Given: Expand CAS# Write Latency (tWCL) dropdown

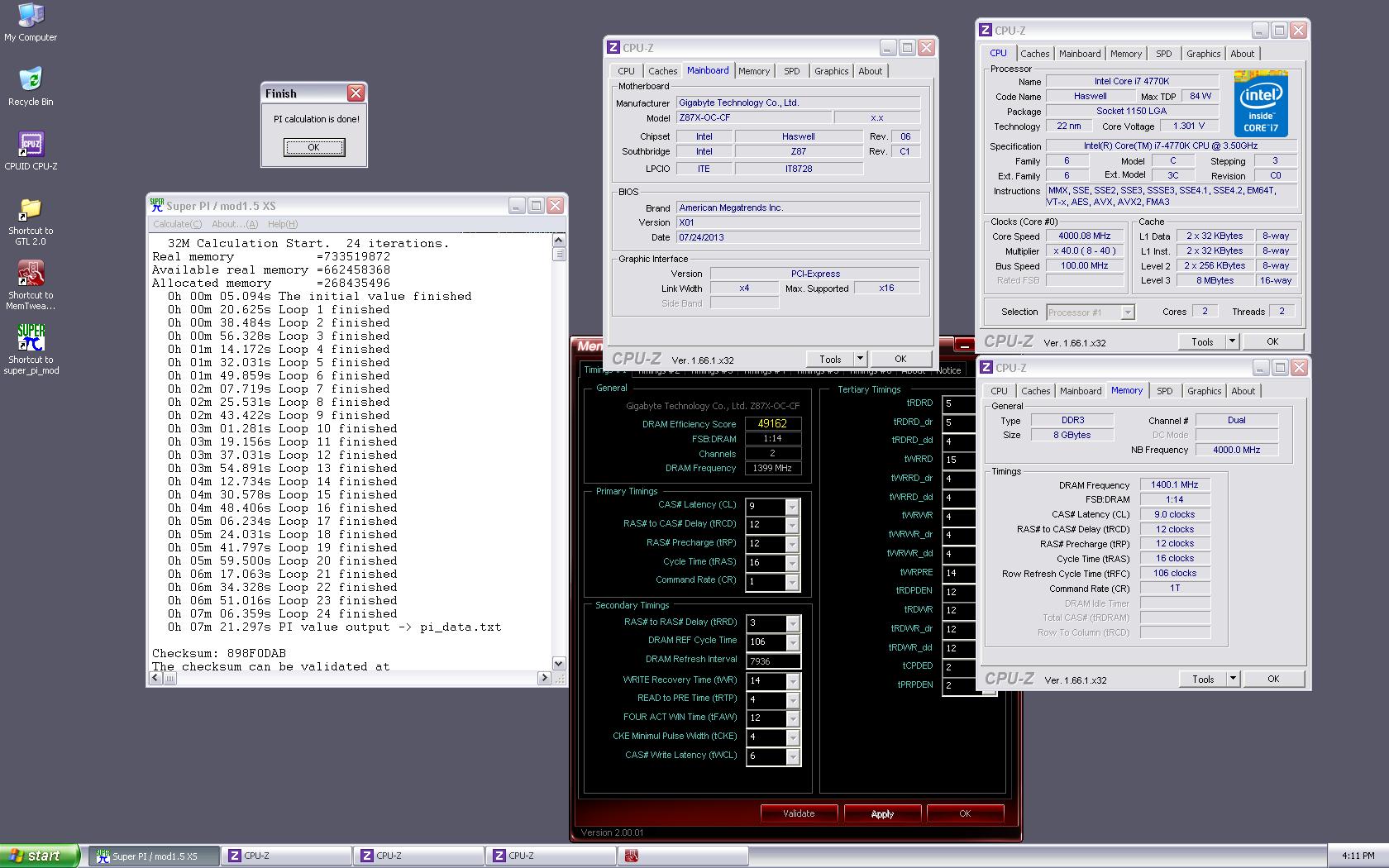Looking at the screenshot, I should [792, 756].
